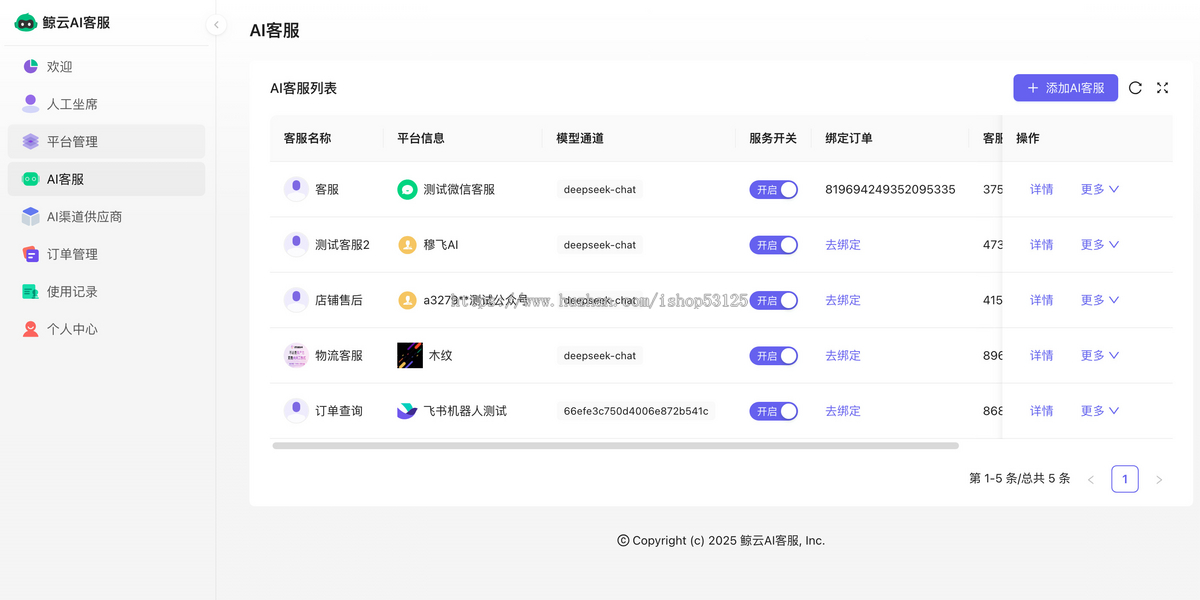Open 详情 for 客服 row

[1041, 189]
